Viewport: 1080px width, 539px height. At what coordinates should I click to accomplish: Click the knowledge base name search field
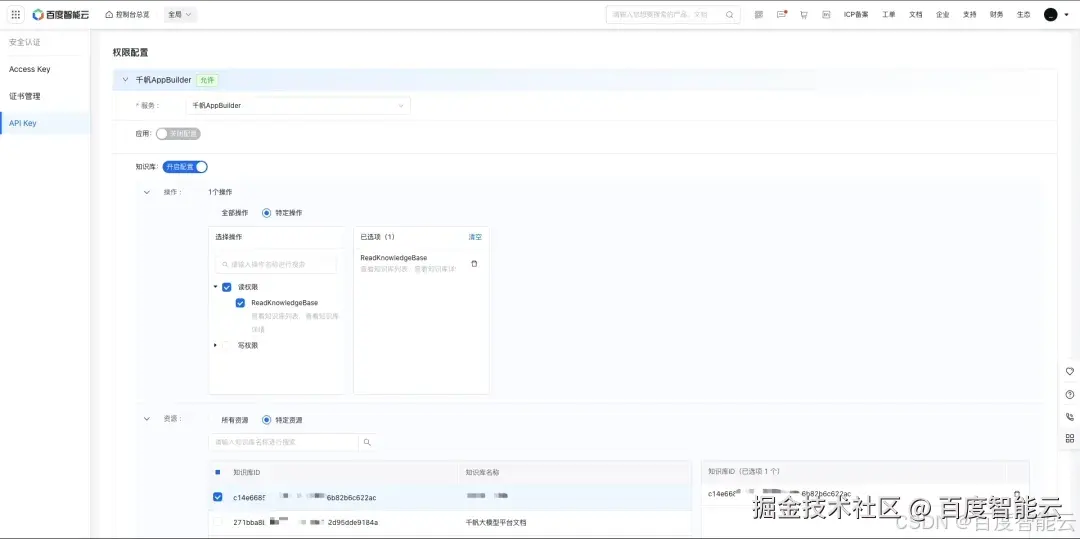pyautogui.click(x=283, y=442)
